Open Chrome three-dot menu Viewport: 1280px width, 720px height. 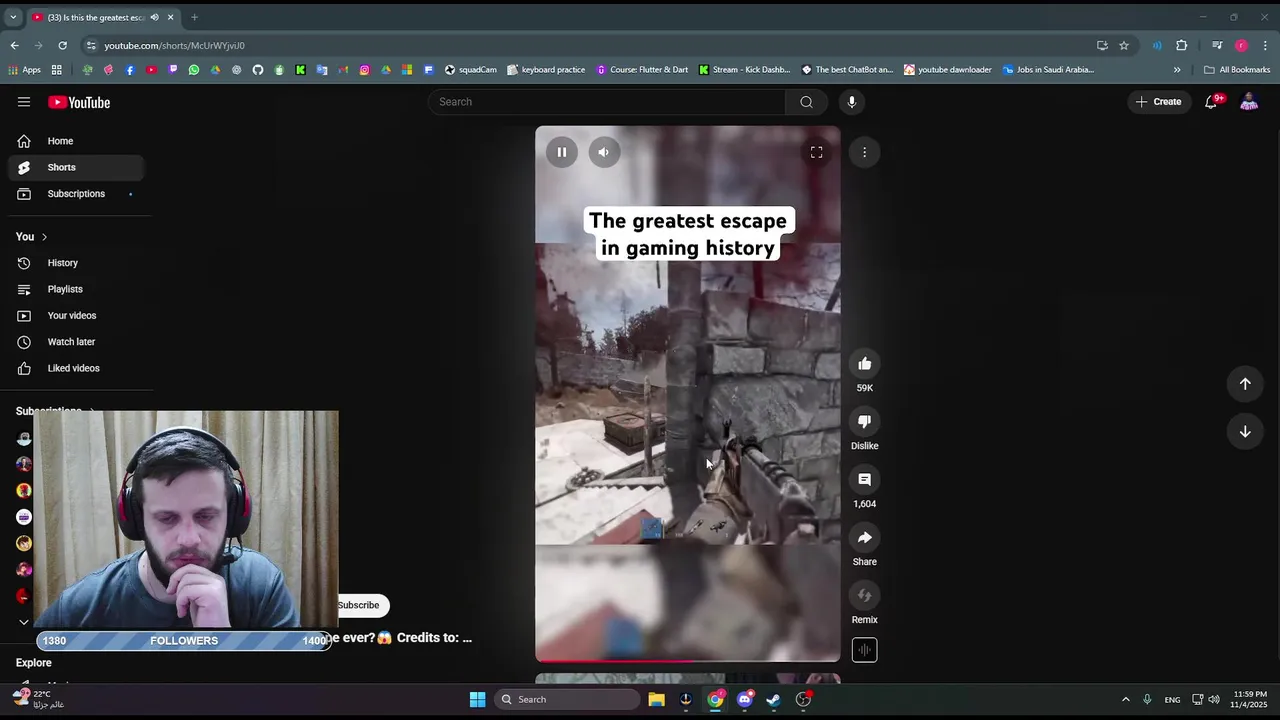coord(1265,45)
